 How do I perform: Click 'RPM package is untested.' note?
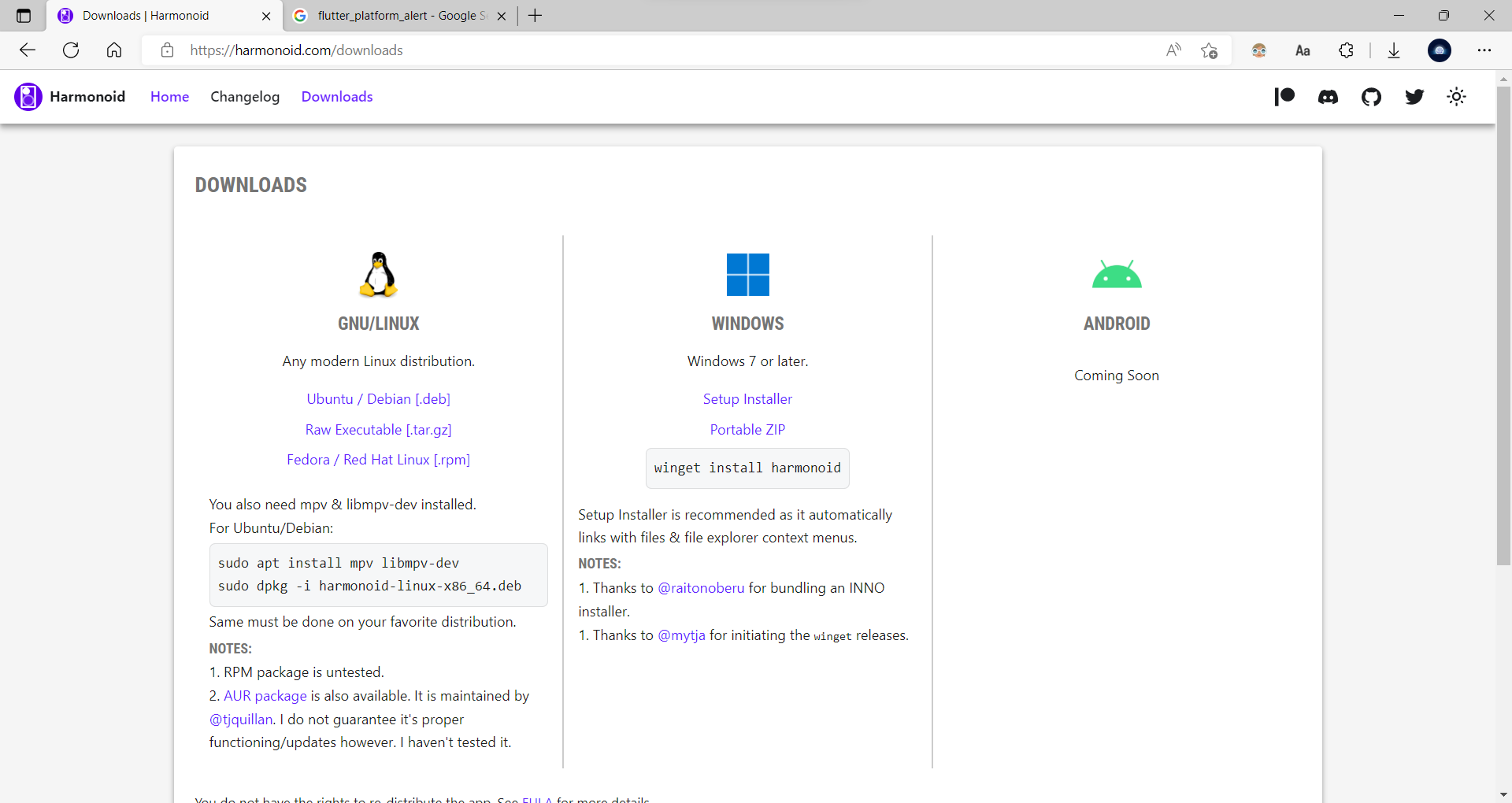click(x=303, y=672)
